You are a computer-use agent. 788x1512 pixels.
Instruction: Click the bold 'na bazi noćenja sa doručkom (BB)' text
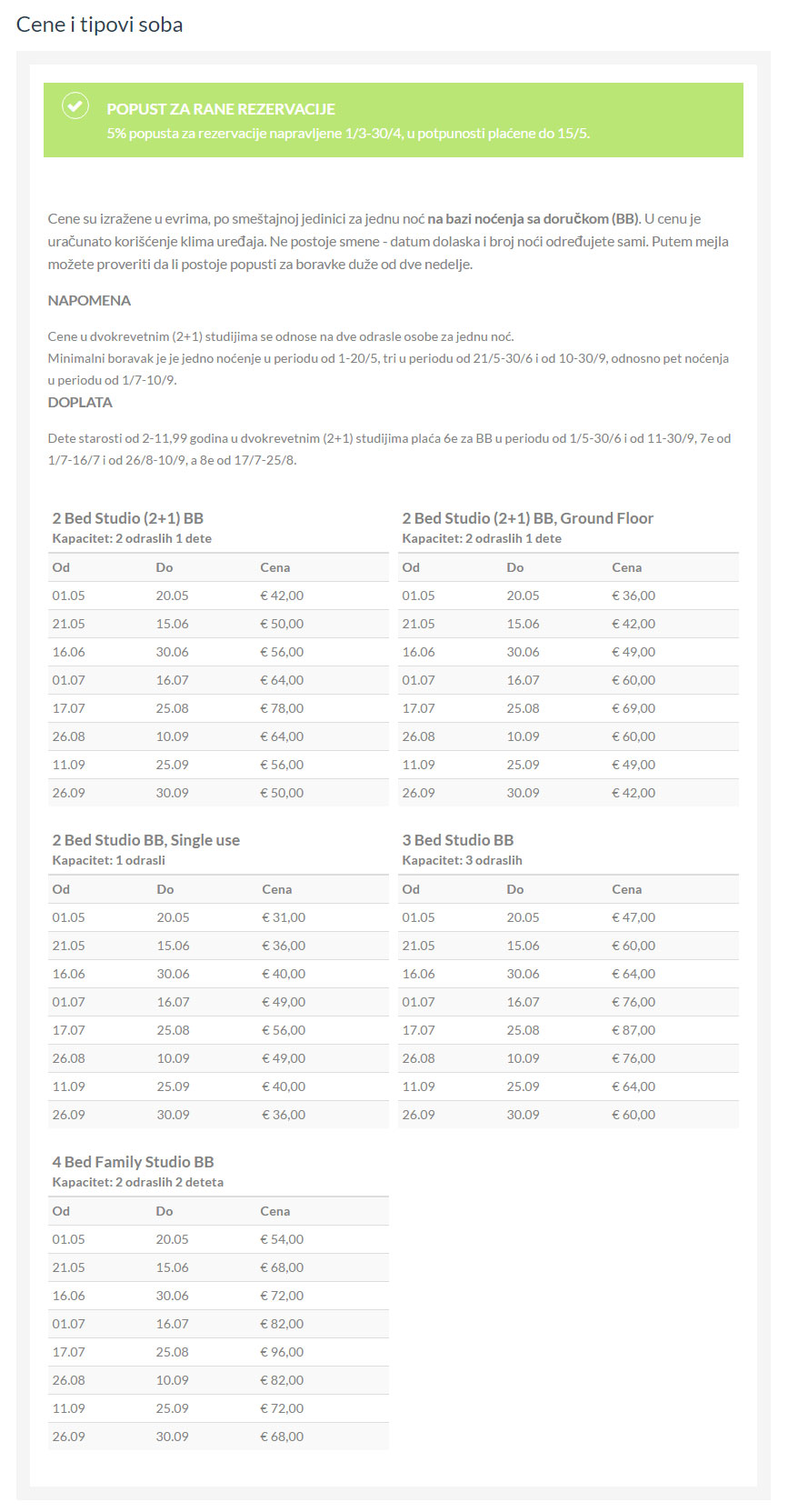point(534,218)
